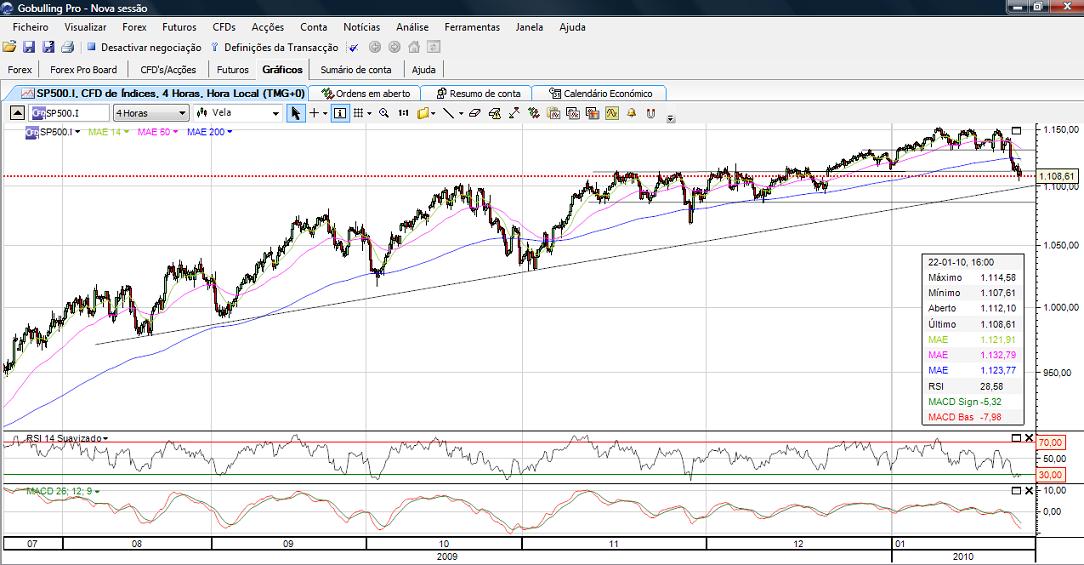Close the MACD indicator panel
Screen dimensions: 1084x565
pos(1029,490)
